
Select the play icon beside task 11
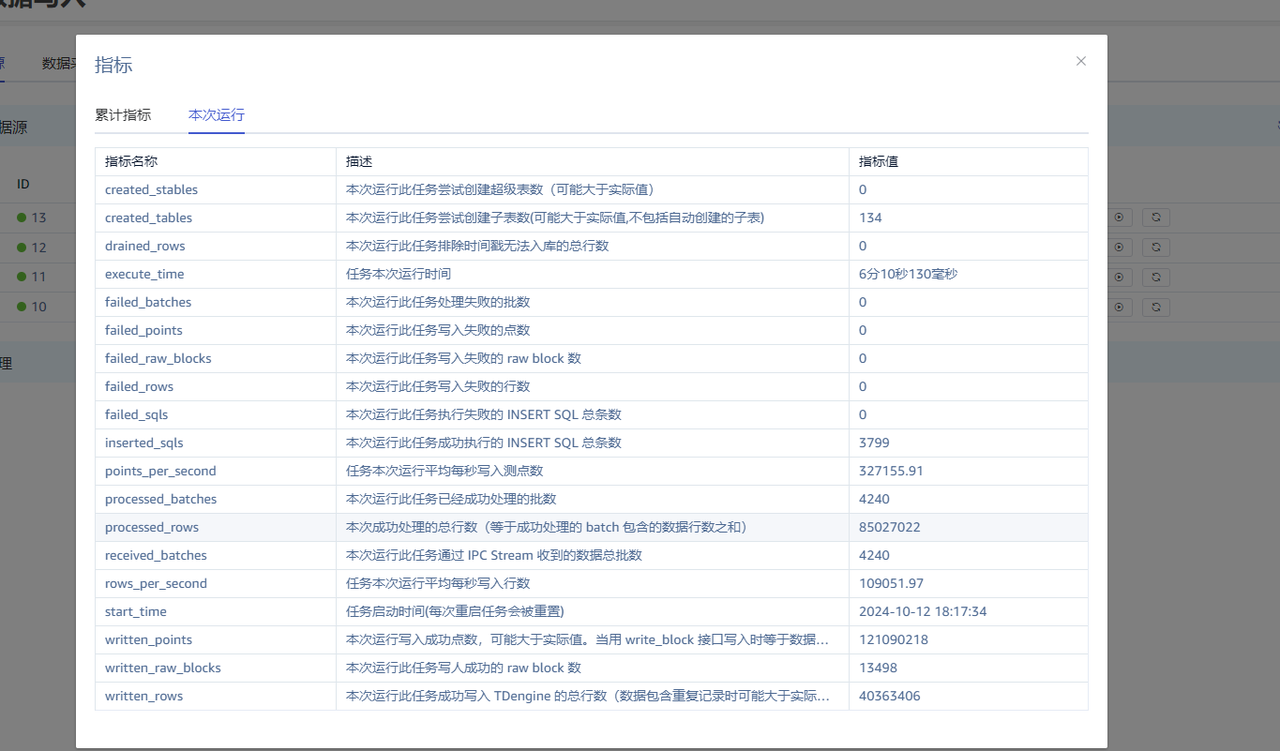click(x=1118, y=277)
